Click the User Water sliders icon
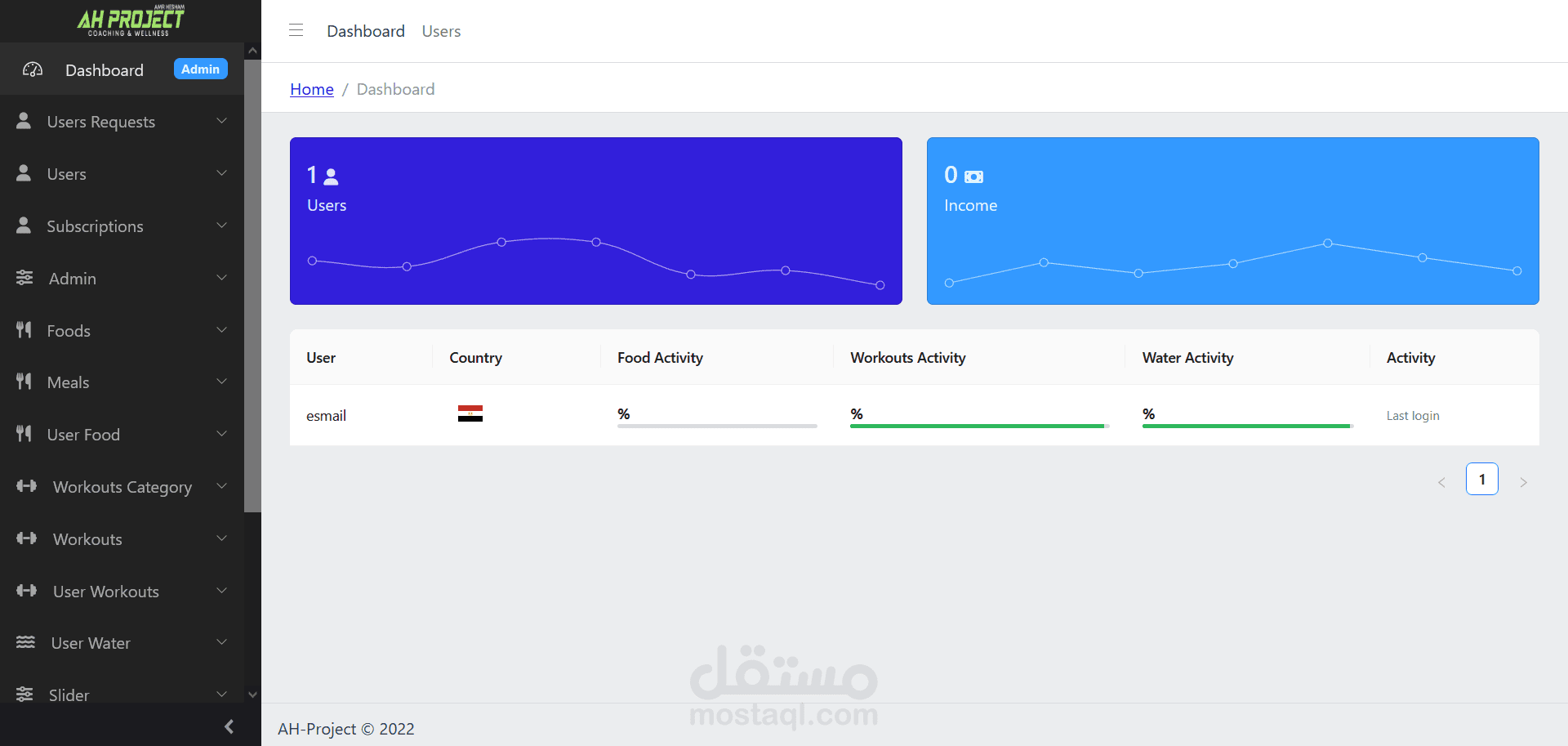 click(24, 642)
